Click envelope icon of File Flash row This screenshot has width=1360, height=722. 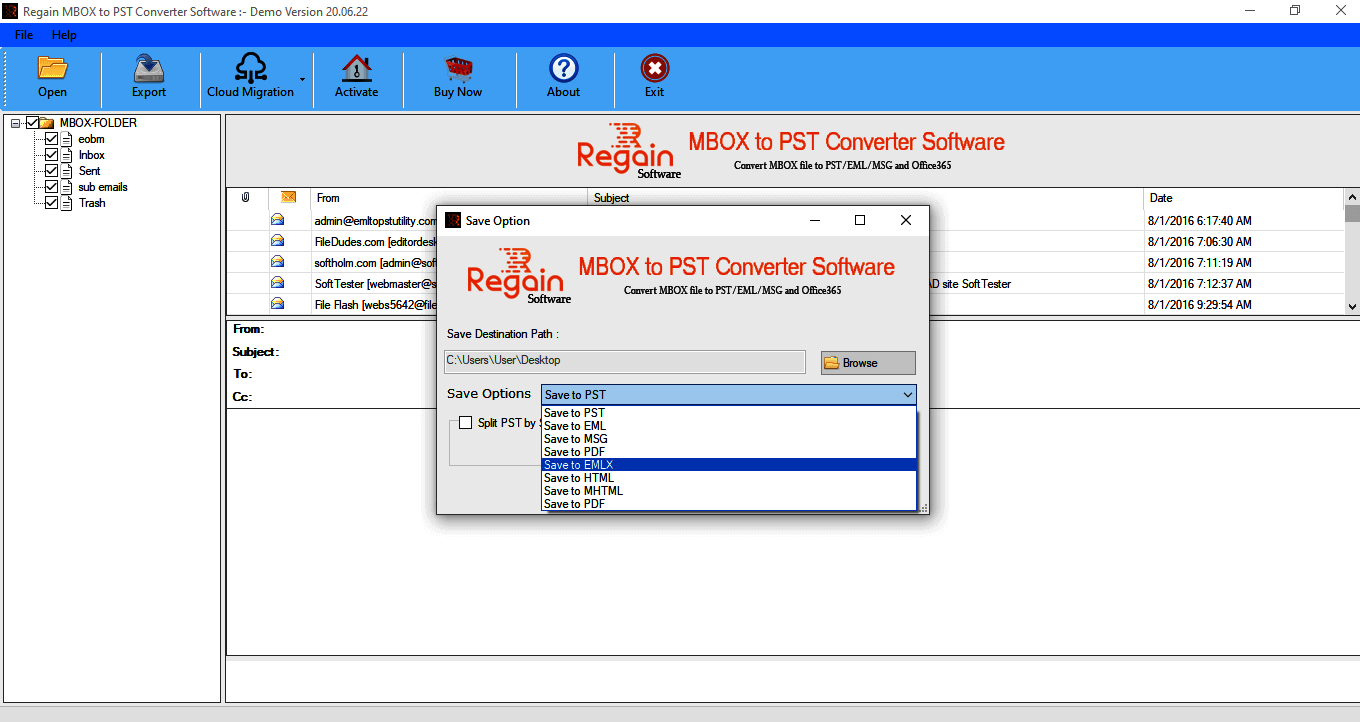(x=277, y=305)
